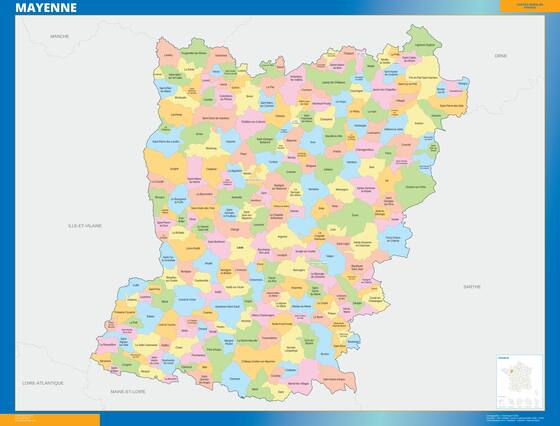Select the MAINE-ET-LOIRE department label
Image resolution: width=560 pixels, height=426 pixels.
[x=128, y=391]
